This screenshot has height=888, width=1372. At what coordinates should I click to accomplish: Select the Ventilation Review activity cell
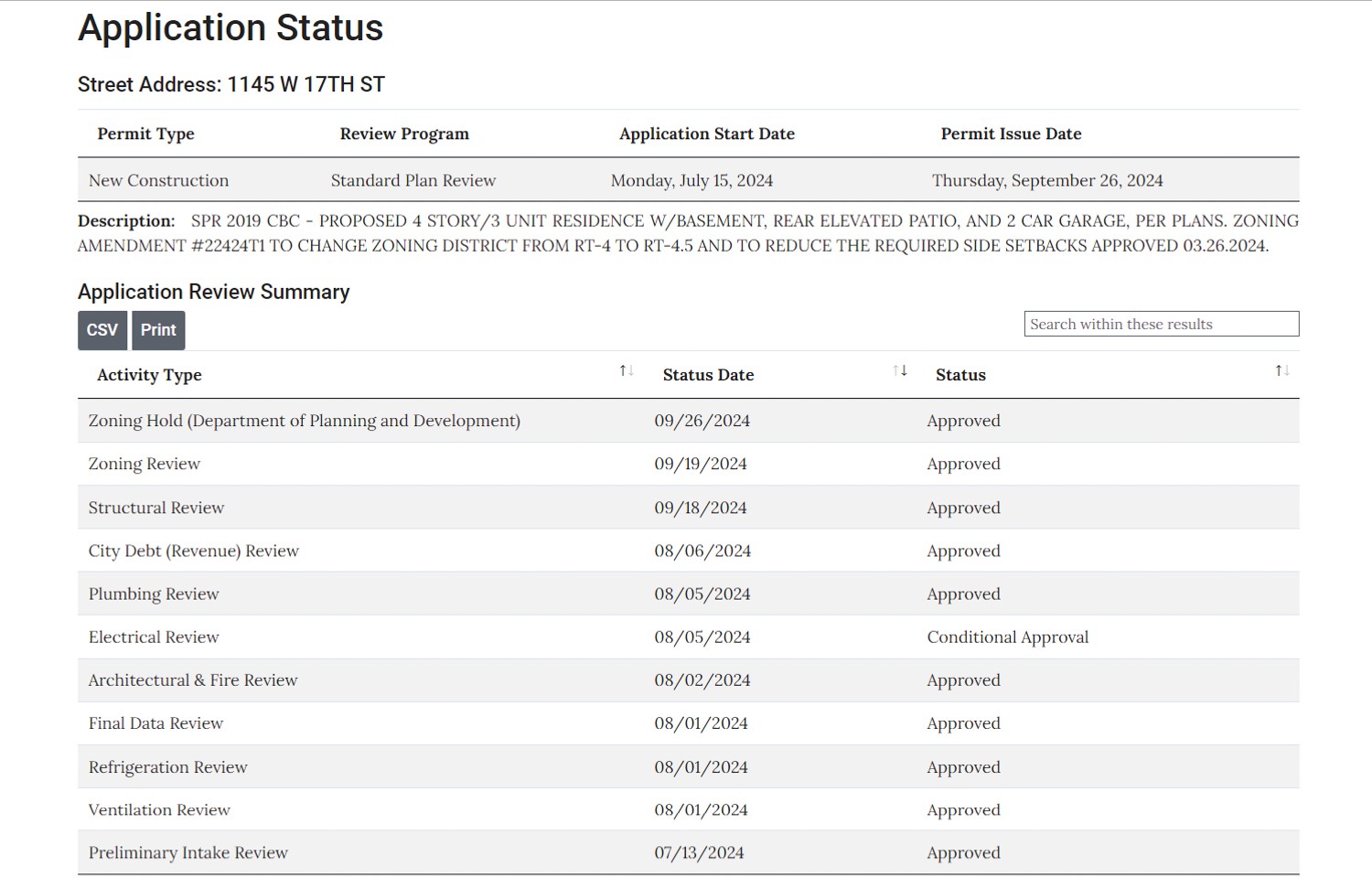pos(159,809)
